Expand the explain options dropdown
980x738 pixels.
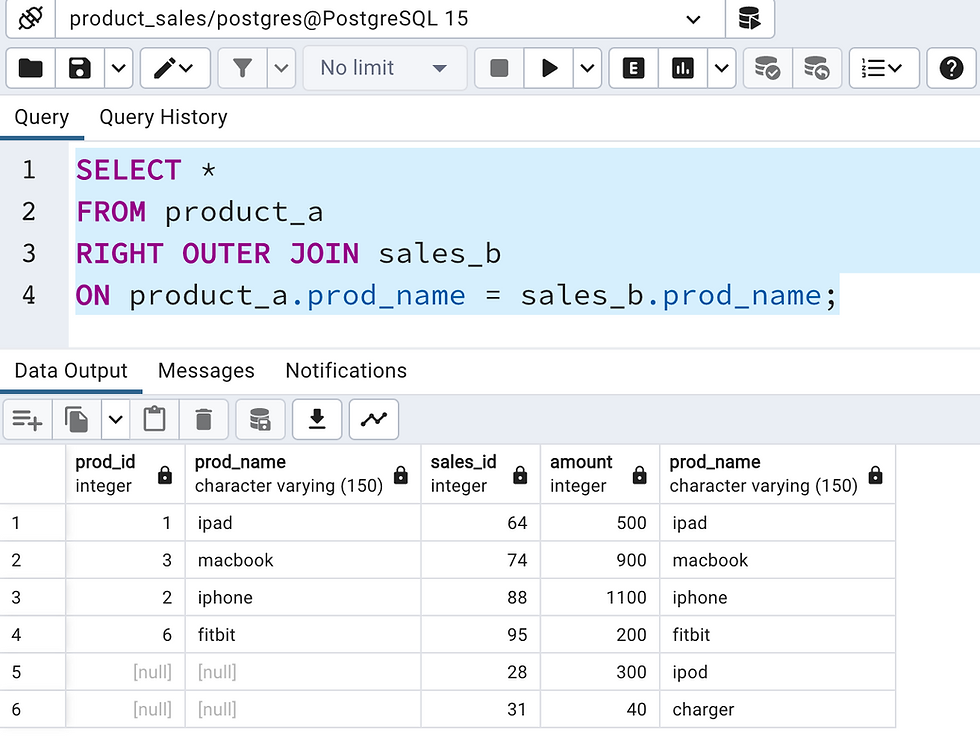(722, 67)
